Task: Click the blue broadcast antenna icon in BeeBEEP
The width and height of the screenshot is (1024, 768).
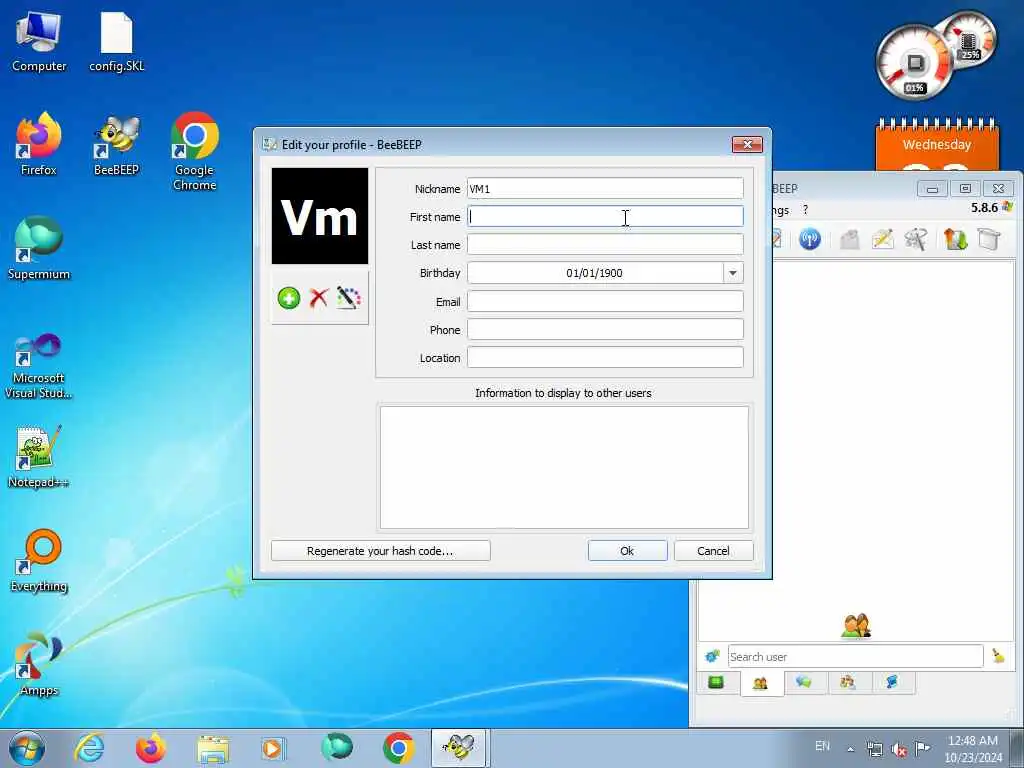Action: pos(810,239)
